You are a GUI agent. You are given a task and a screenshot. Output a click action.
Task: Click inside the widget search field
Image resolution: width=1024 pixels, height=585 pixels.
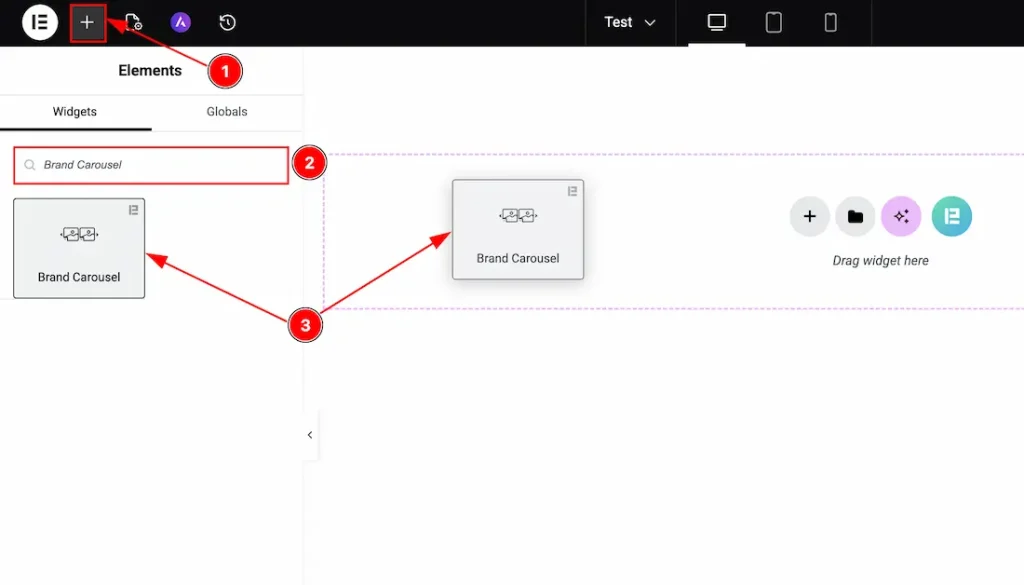[x=150, y=164]
